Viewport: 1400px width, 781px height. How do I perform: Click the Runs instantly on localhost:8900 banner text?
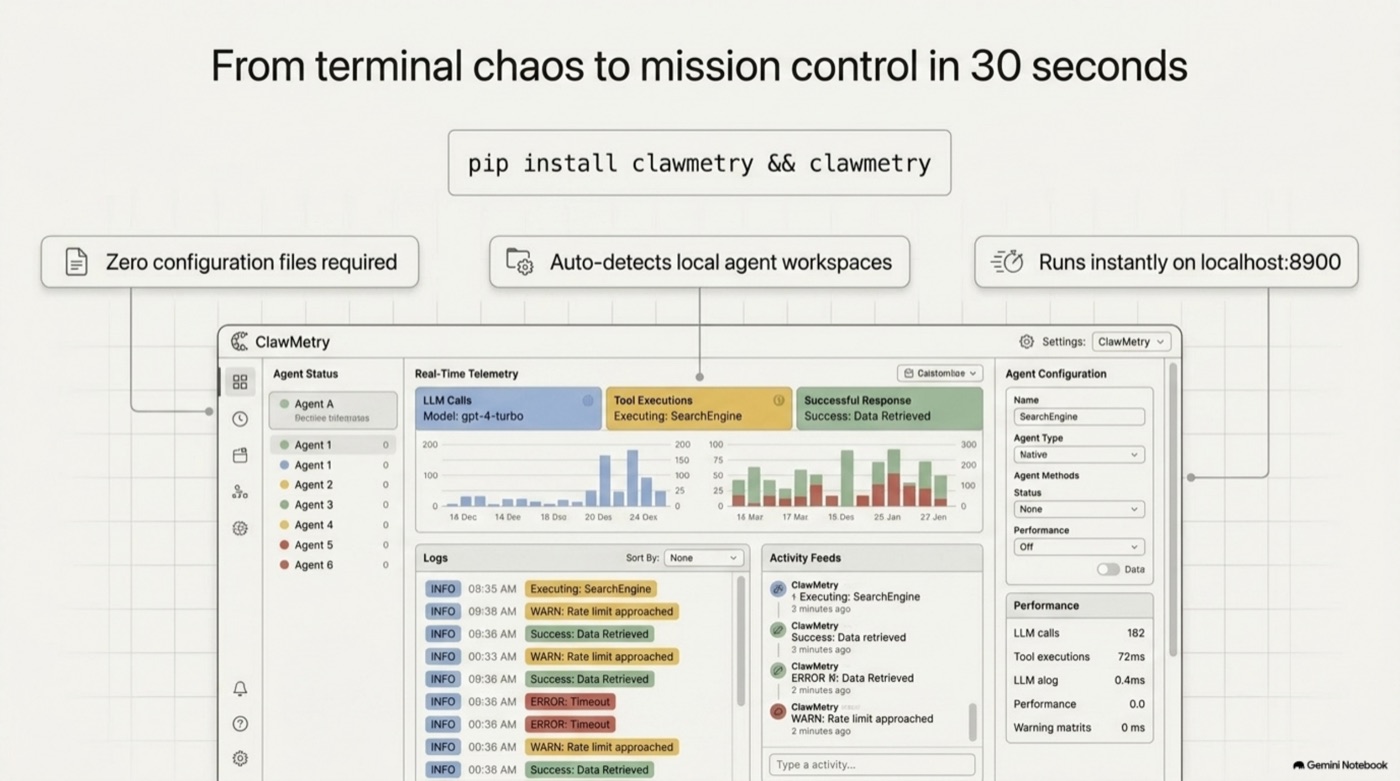(1189, 262)
